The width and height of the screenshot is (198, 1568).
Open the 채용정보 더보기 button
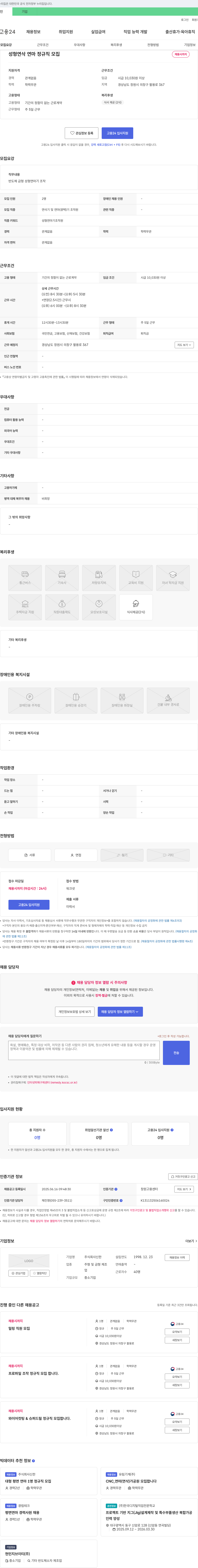[177, 1258]
